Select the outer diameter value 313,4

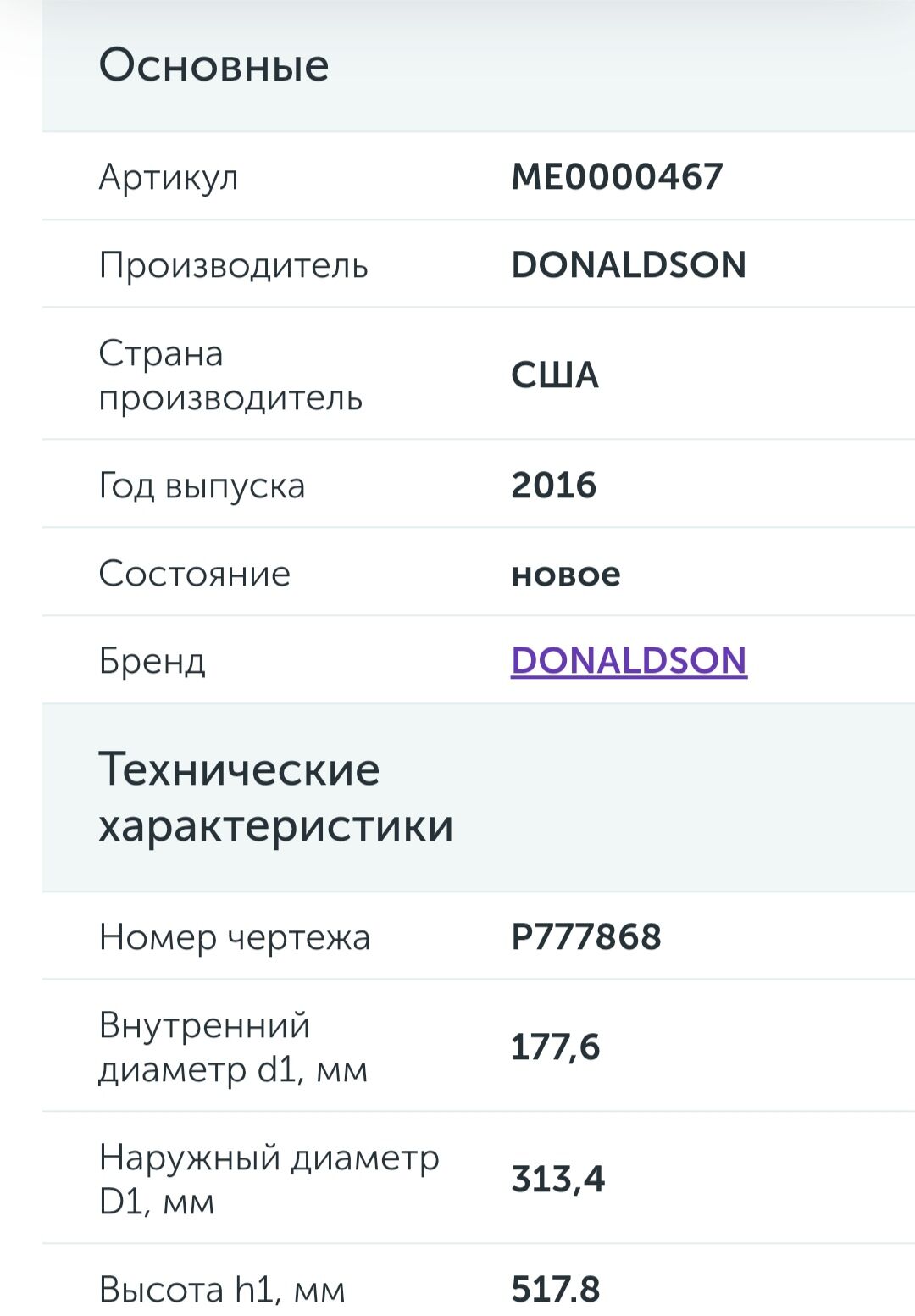tap(557, 1179)
